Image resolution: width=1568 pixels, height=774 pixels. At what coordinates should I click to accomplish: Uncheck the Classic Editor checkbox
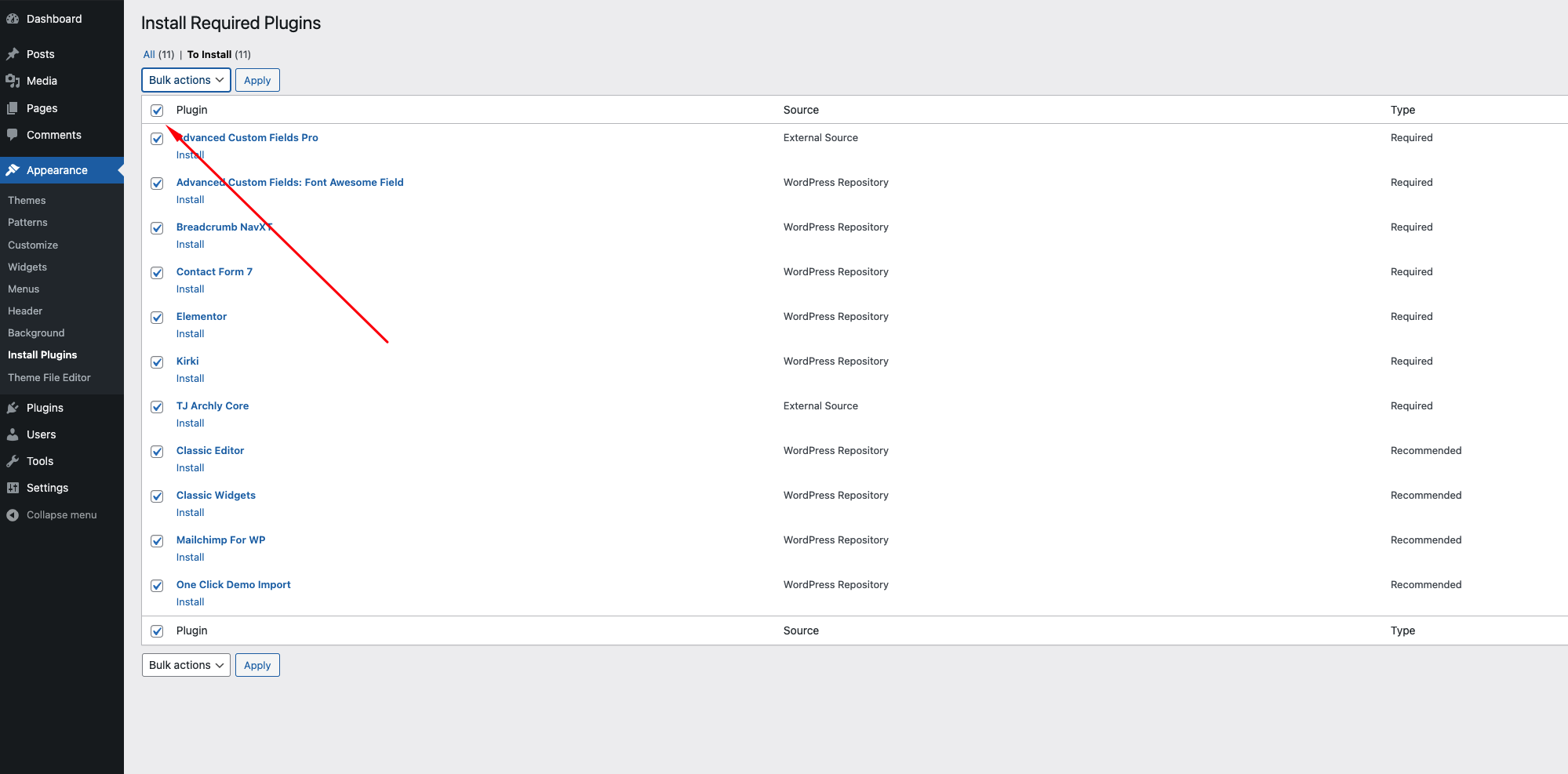point(157,452)
